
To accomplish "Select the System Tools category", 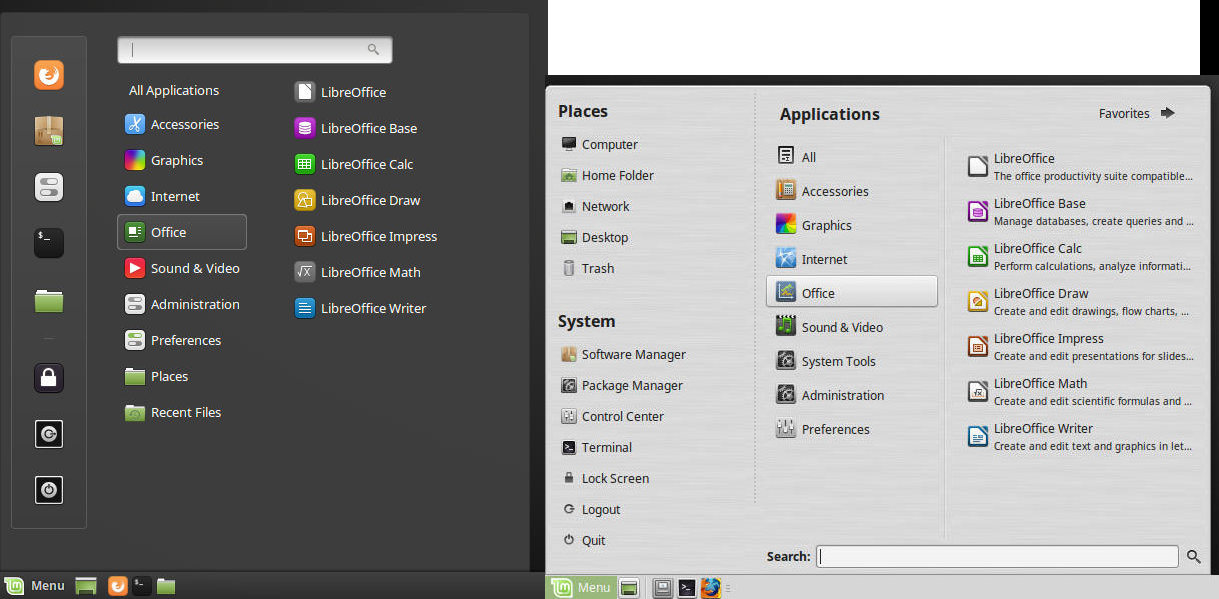I will [x=838, y=361].
